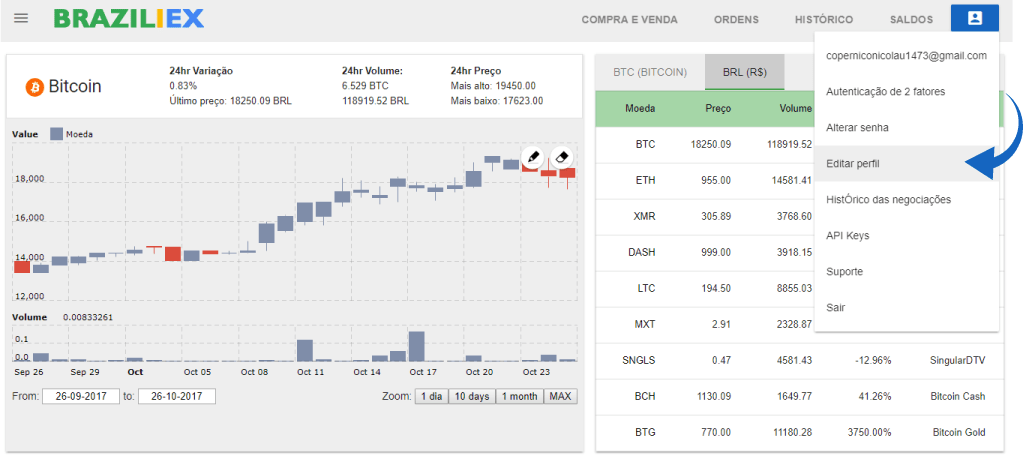Image resolution: width=1023 pixels, height=456 pixels.
Task: Click the Braziliex logo
Action: (x=128, y=19)
